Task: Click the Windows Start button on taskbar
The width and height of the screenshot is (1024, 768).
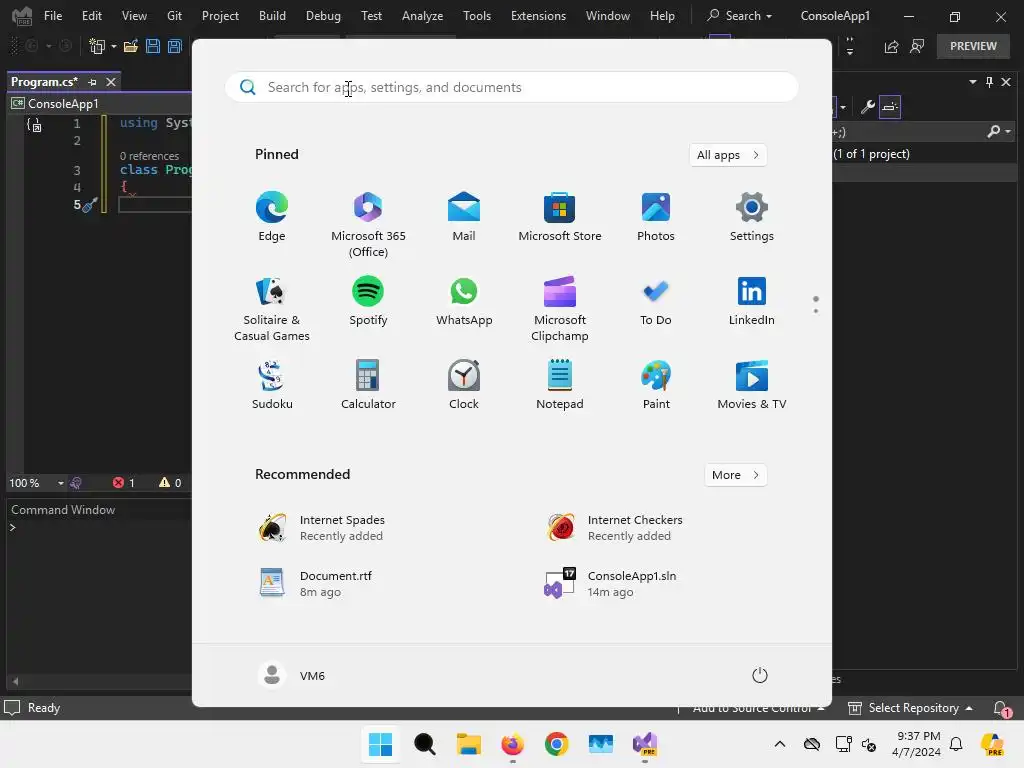Action: coord(380,744)
